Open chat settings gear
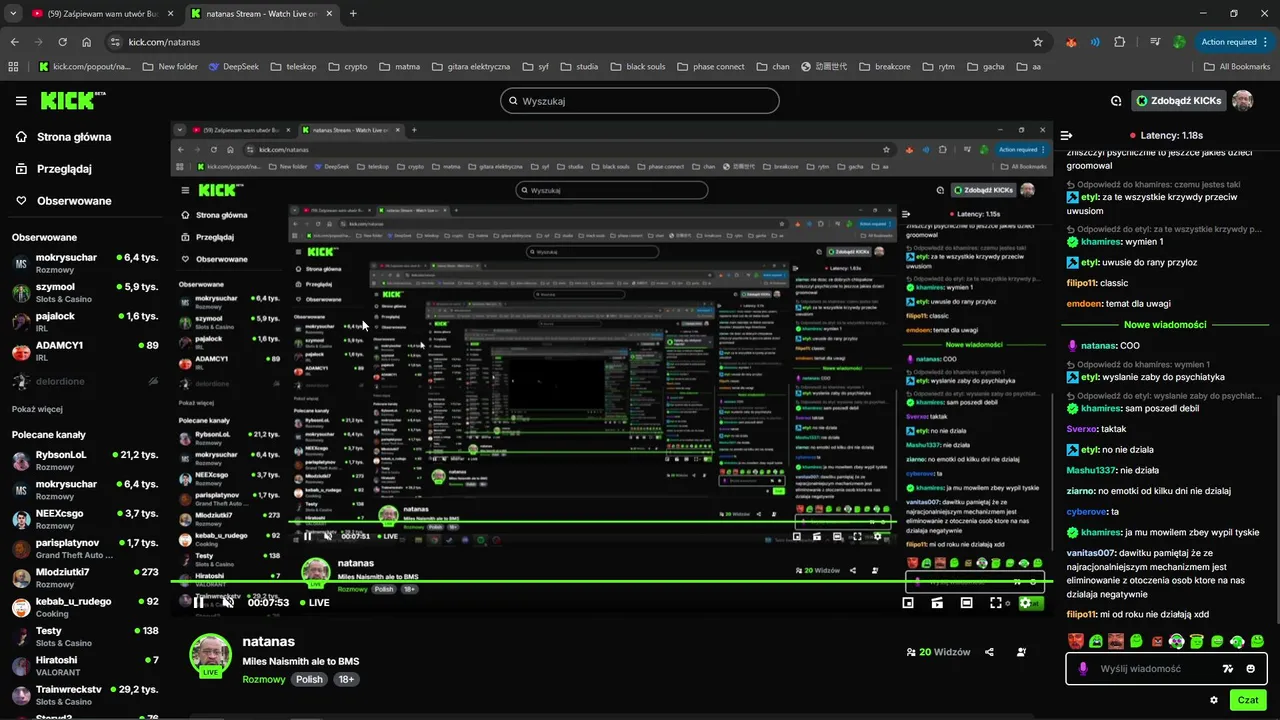 click(1214, 700)
